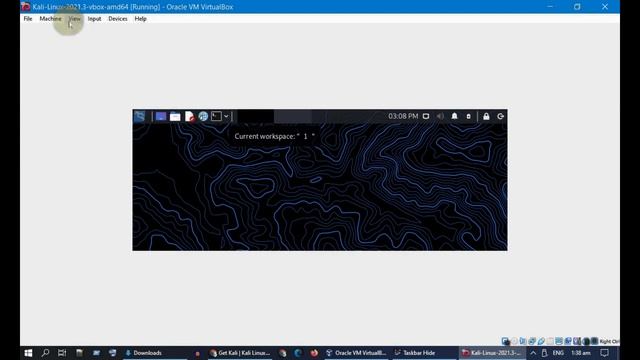Click the Kali log out icon
This screenshot has width=640, height=360.
coord(500,116)
